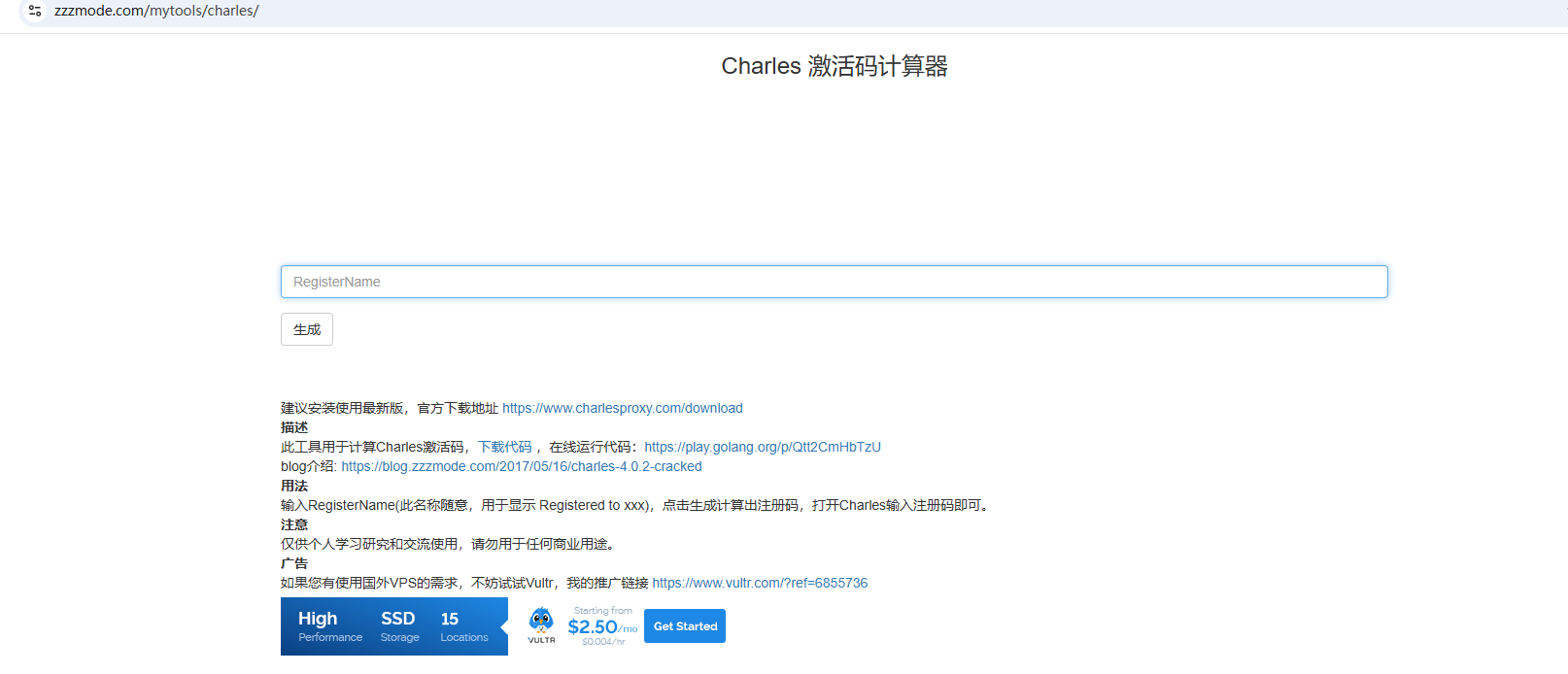Click the 广告 section heading
The width and height of the screenshot is (1568, 674).
click(x=294, y=563)
